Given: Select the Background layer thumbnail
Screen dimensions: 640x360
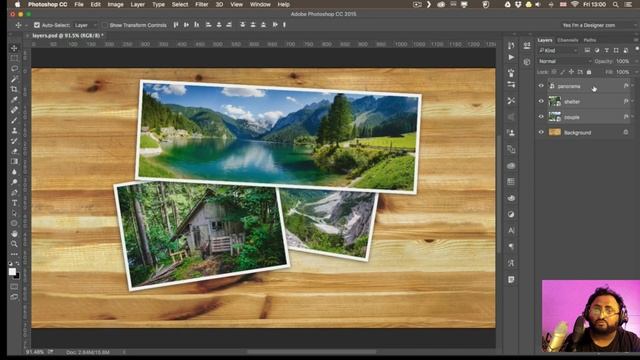Looking at the screenshot, I should coord(554,132).
